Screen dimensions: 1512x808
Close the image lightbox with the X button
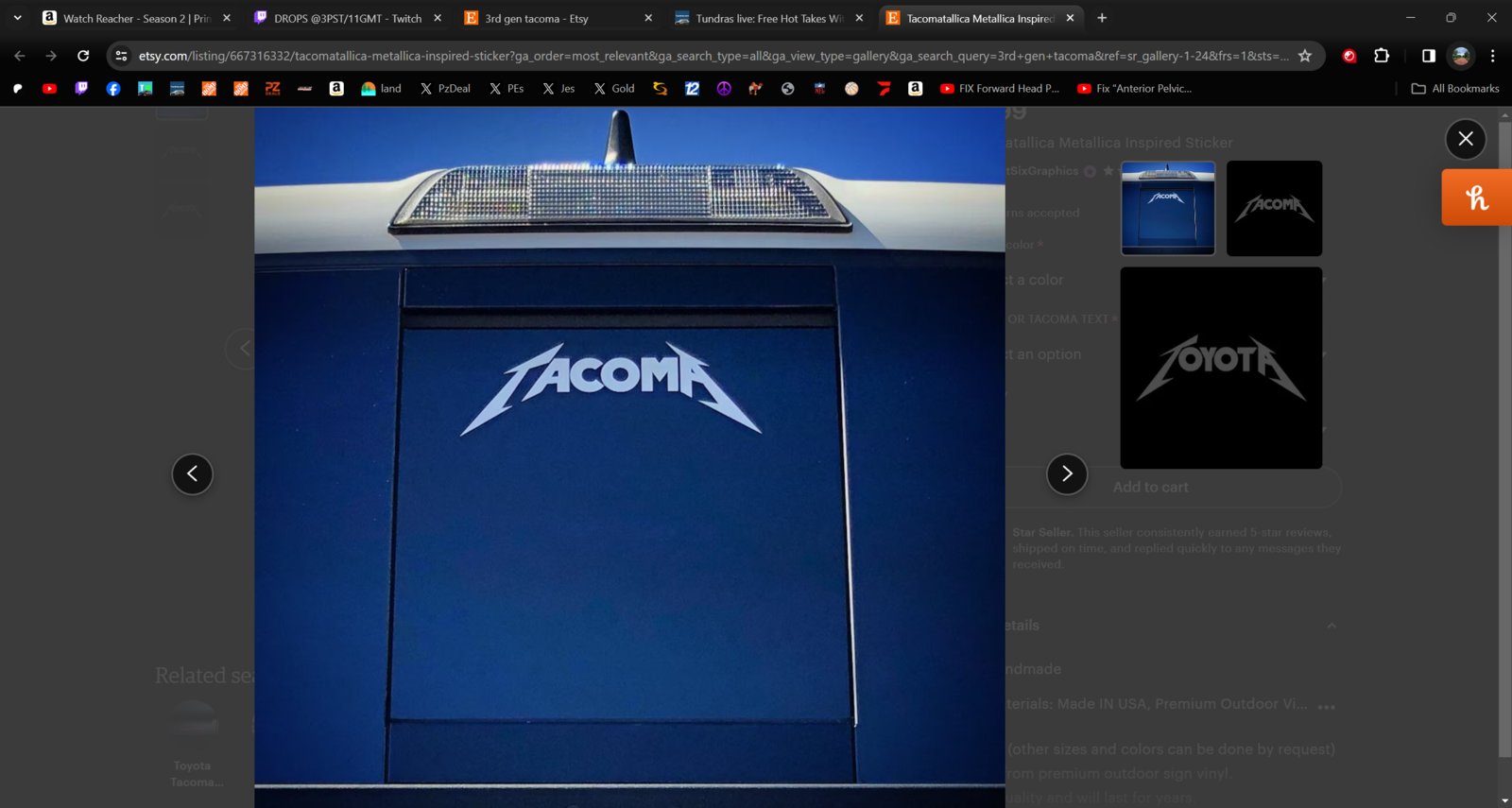pyautogui.click(x=1466, y=139)
